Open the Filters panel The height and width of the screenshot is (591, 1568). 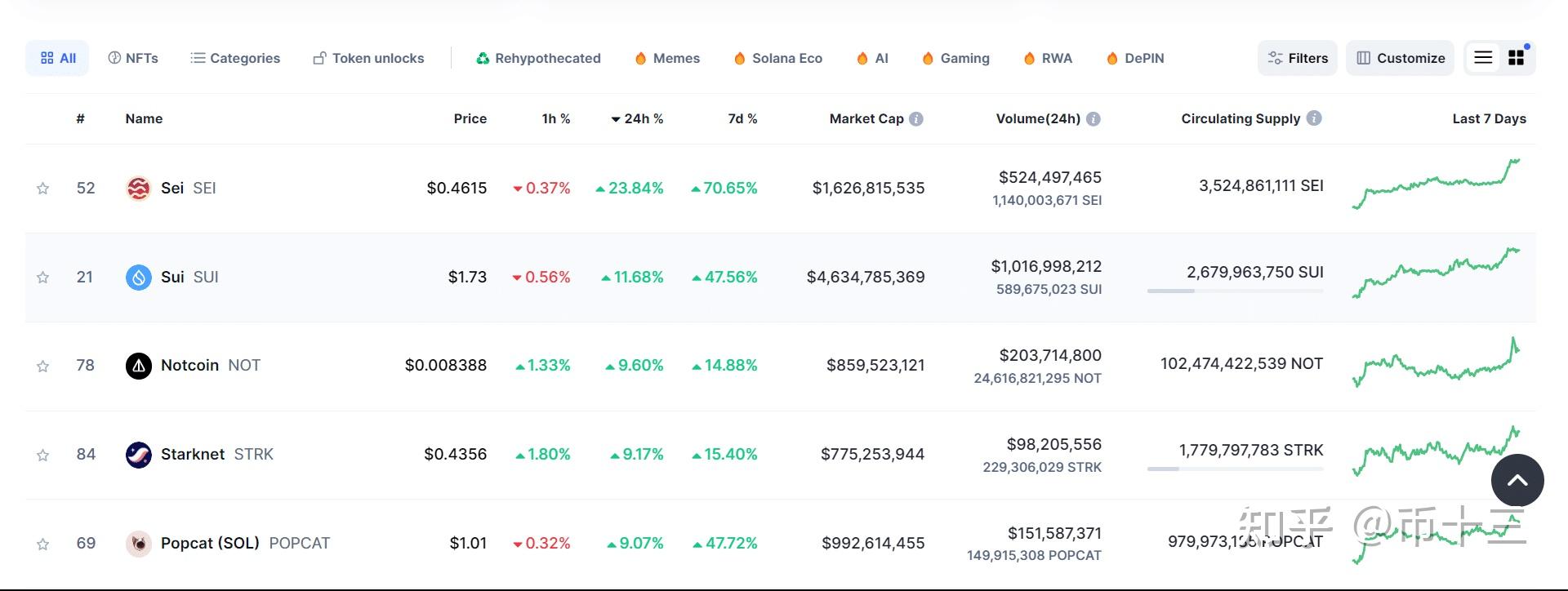[1297, 58]
